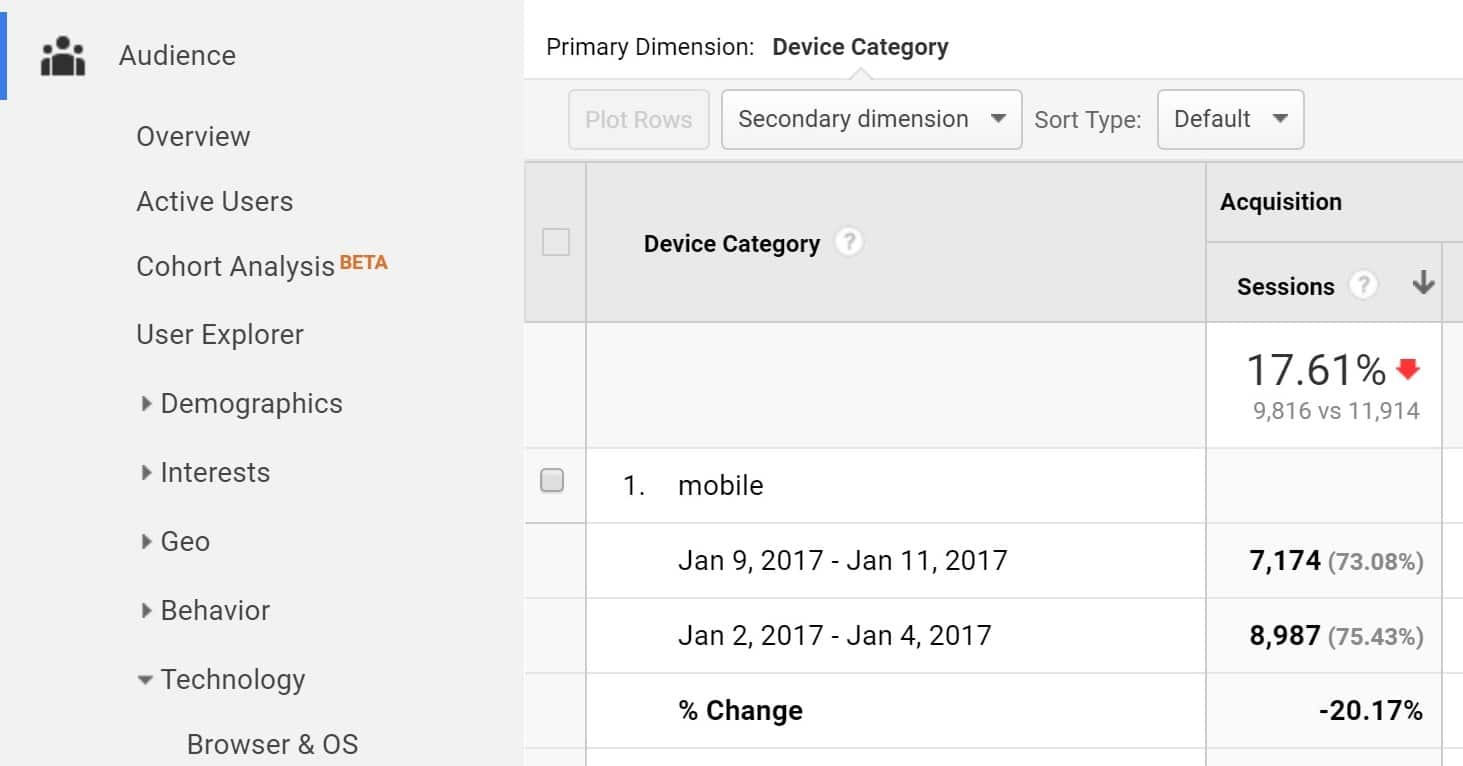
Task: Click the red decline arrow beside 17.61%
Action: pyautogui.click(x=1405, y=369)
